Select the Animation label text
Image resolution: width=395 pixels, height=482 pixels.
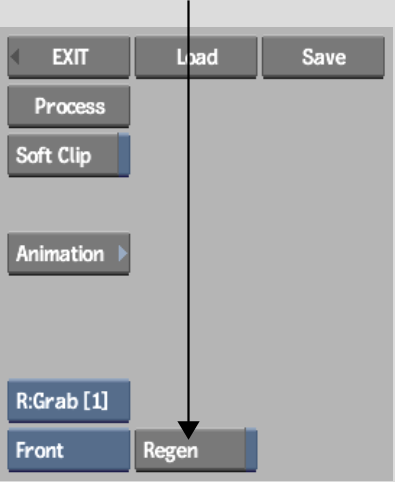[x=60, y=254]
